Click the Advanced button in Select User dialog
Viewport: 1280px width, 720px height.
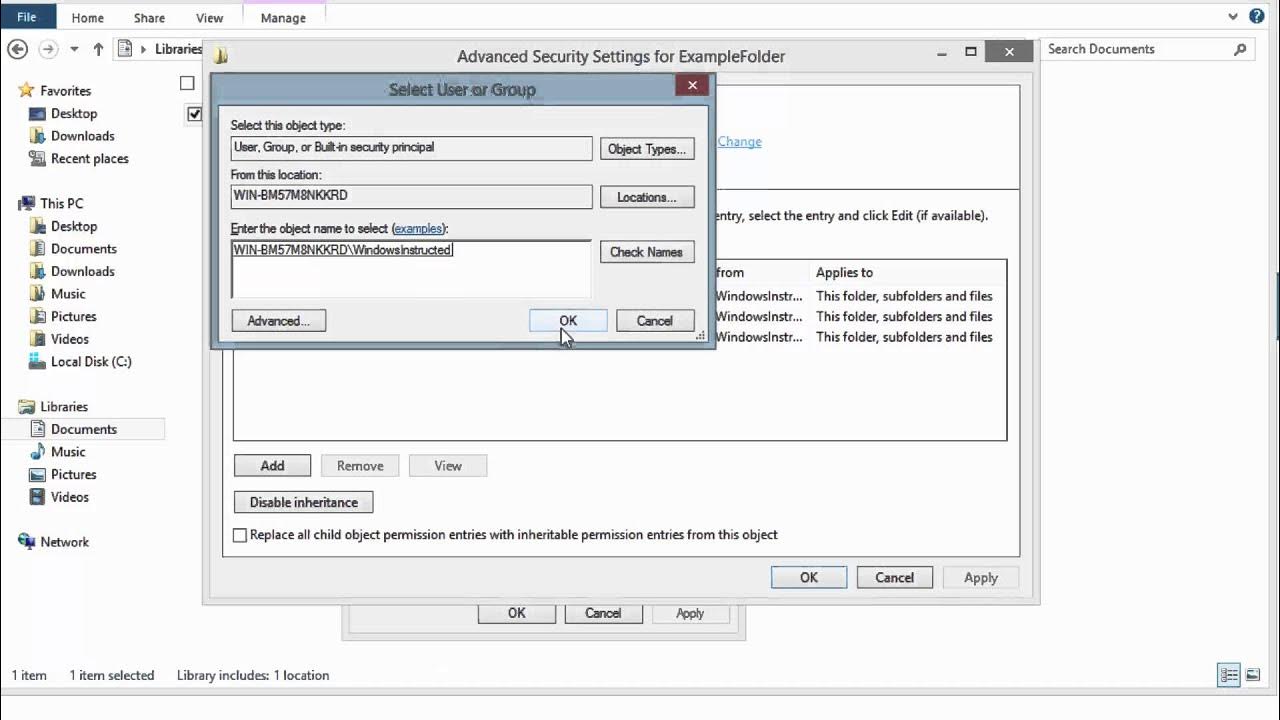point(279,321)
